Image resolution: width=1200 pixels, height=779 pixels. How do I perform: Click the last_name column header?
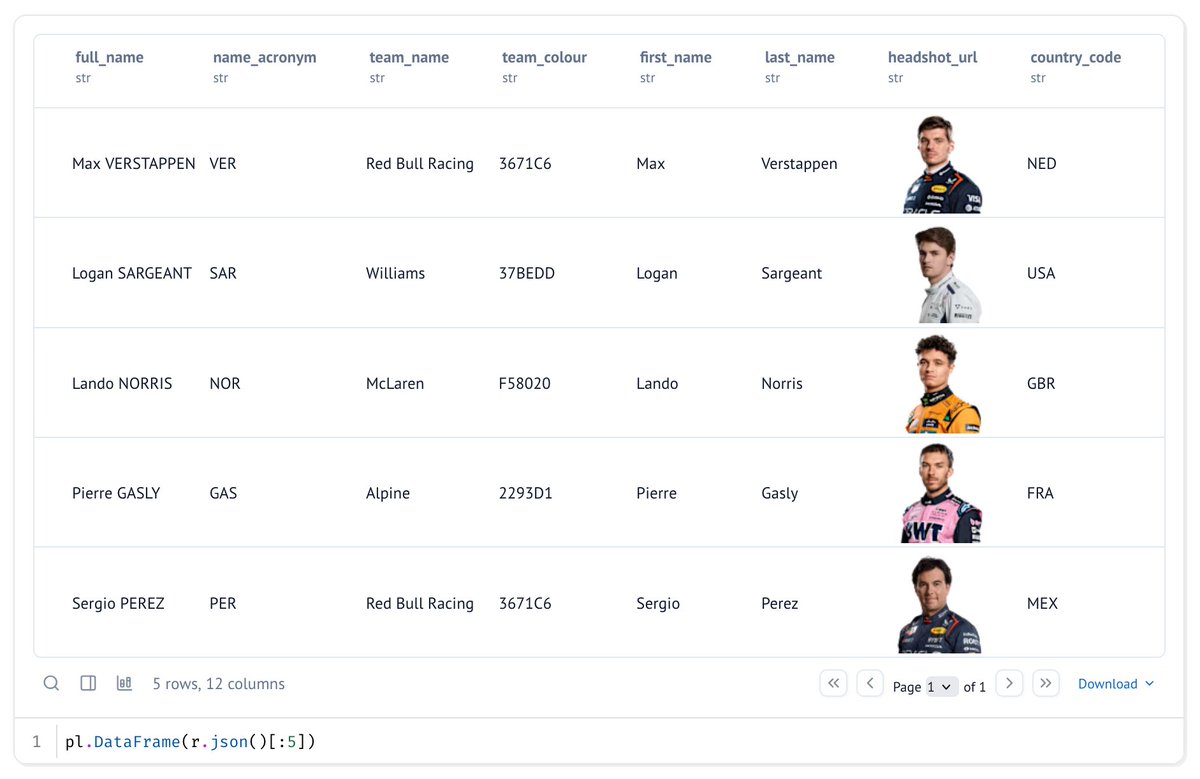pyautogui.click(x=799, y=57)
